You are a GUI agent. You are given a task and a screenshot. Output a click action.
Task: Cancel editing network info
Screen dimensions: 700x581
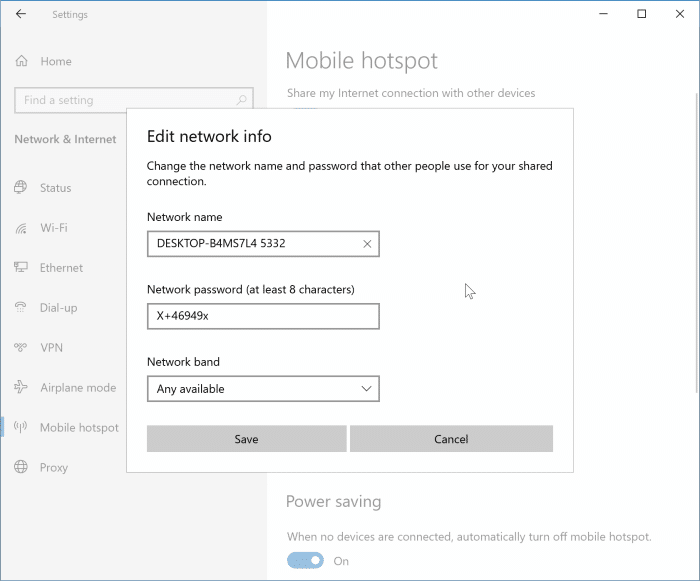451,439
